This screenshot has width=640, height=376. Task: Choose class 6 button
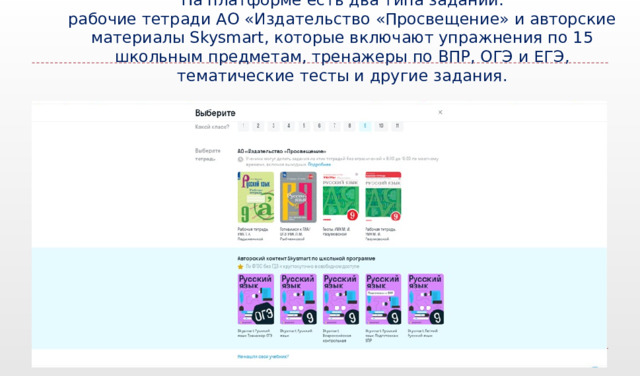pyautogui.click(x=319, y=126)
